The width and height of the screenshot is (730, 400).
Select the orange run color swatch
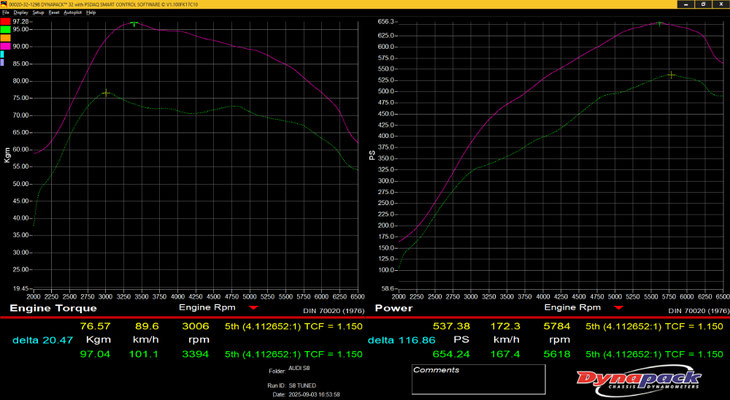[5, 38]
